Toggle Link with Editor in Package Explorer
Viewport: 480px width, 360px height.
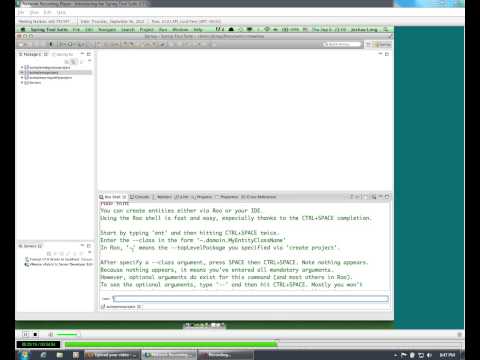point(74,62)
